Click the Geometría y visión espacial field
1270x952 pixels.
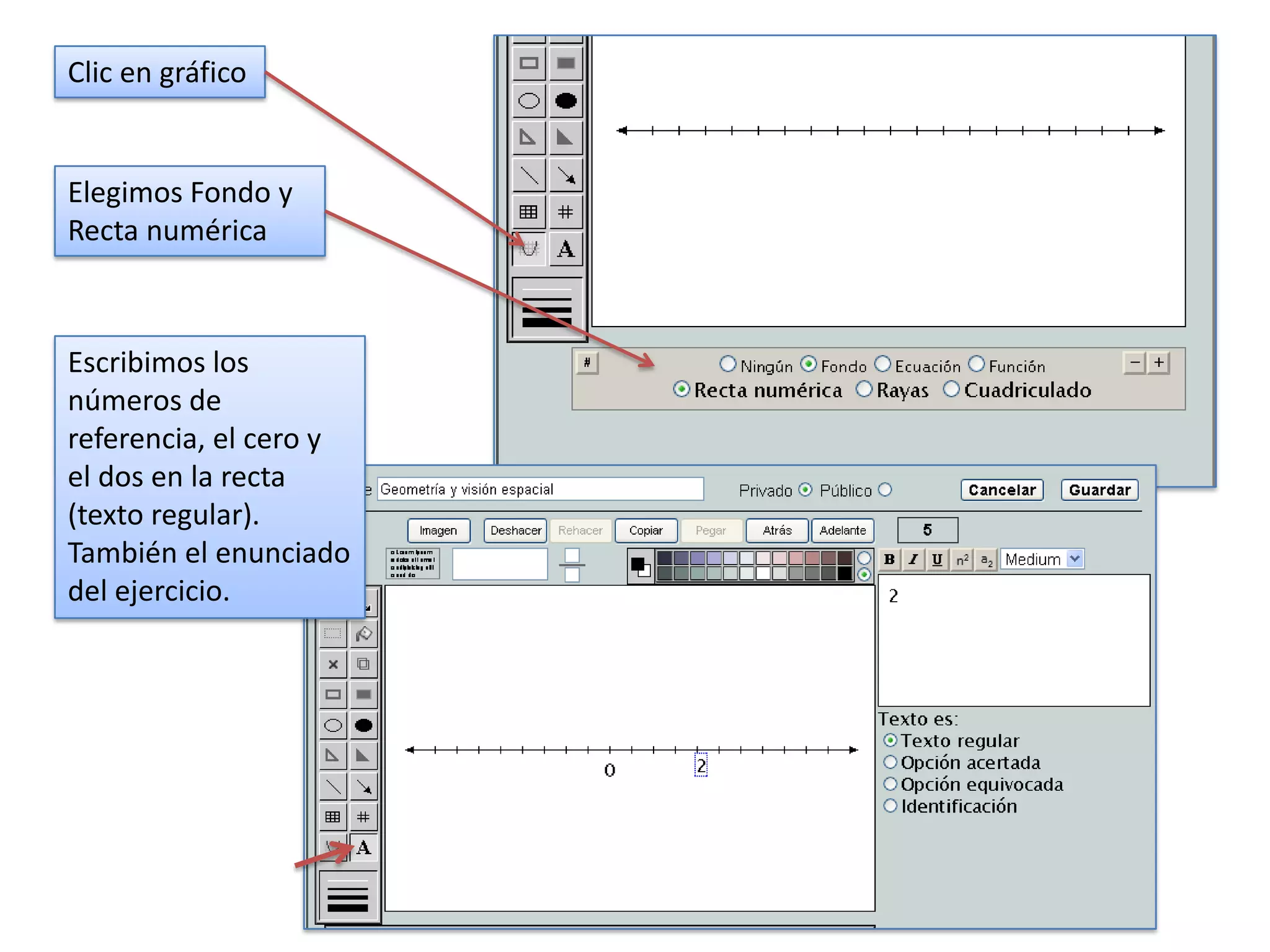540,489
